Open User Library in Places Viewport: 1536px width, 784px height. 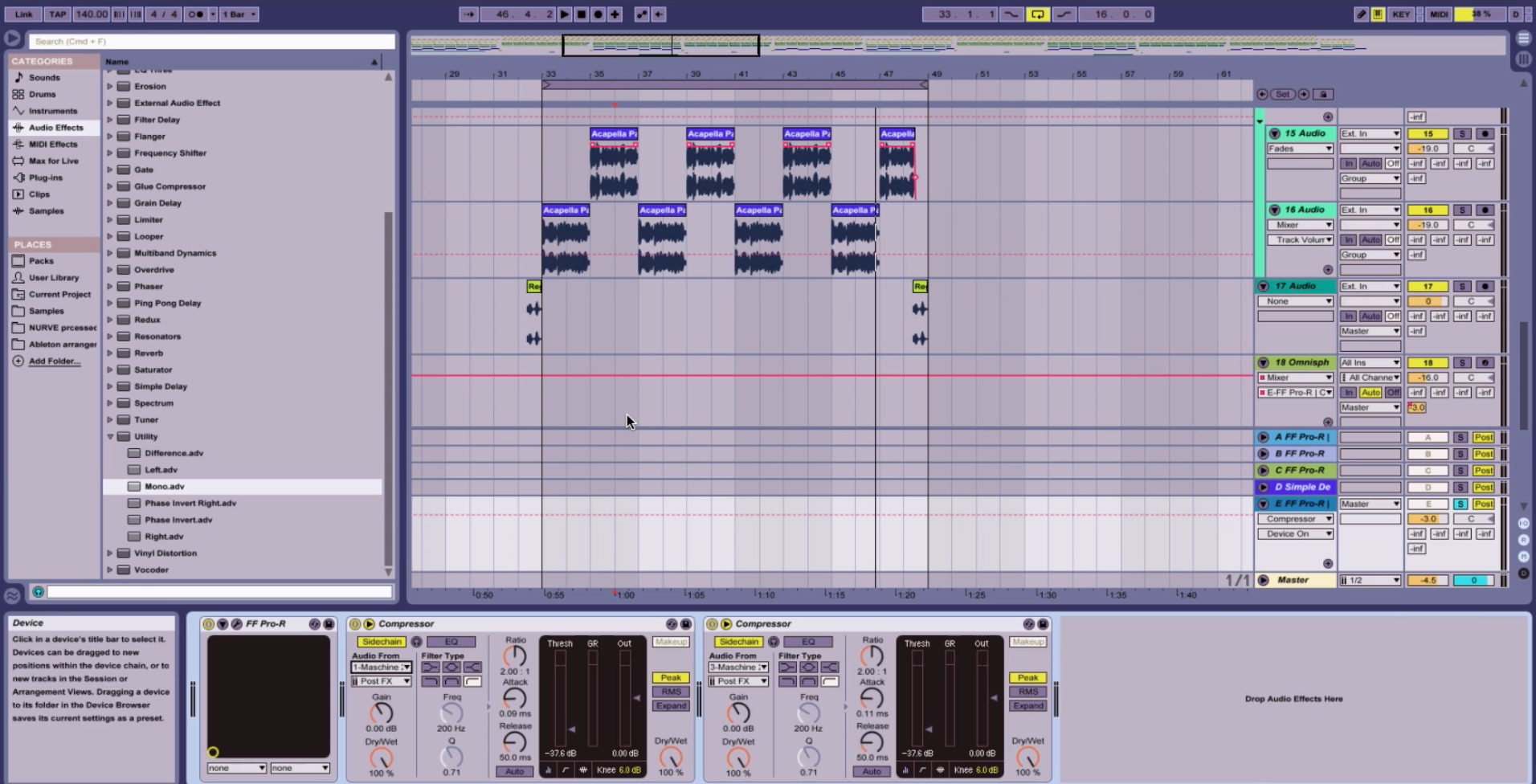[54, 278]
